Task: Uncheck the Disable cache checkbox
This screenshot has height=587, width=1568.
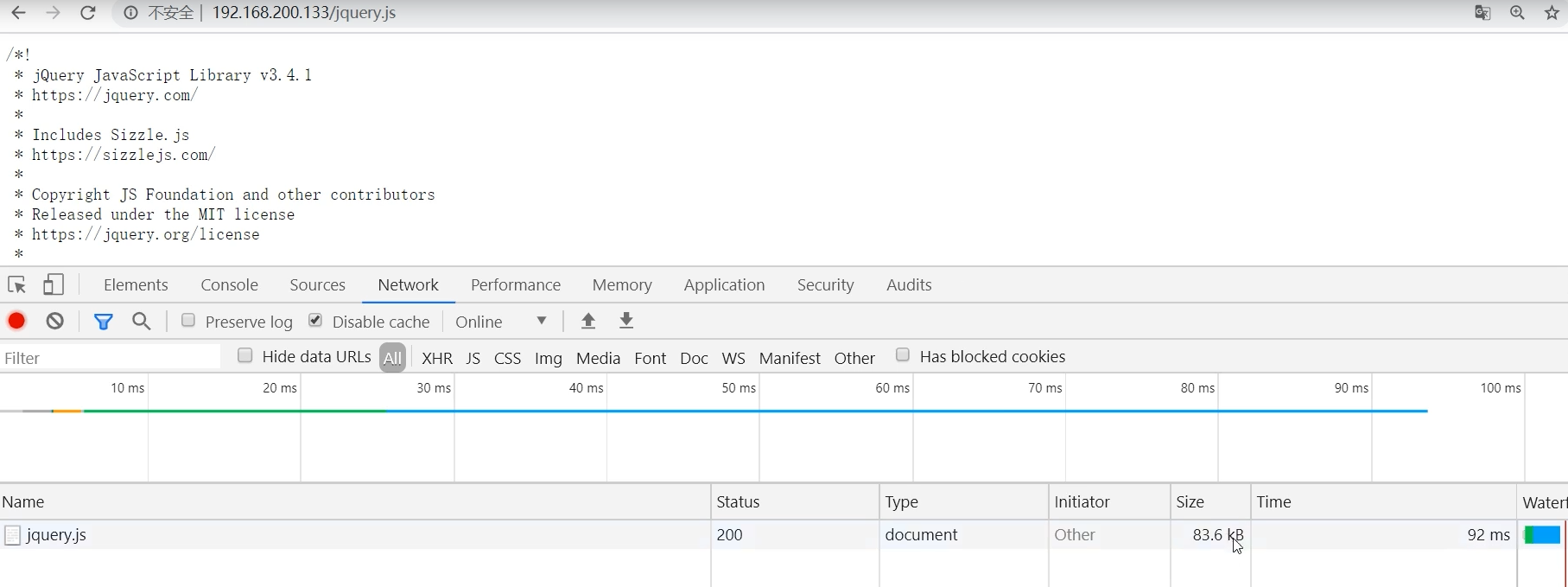Action: tap(315, 321)
